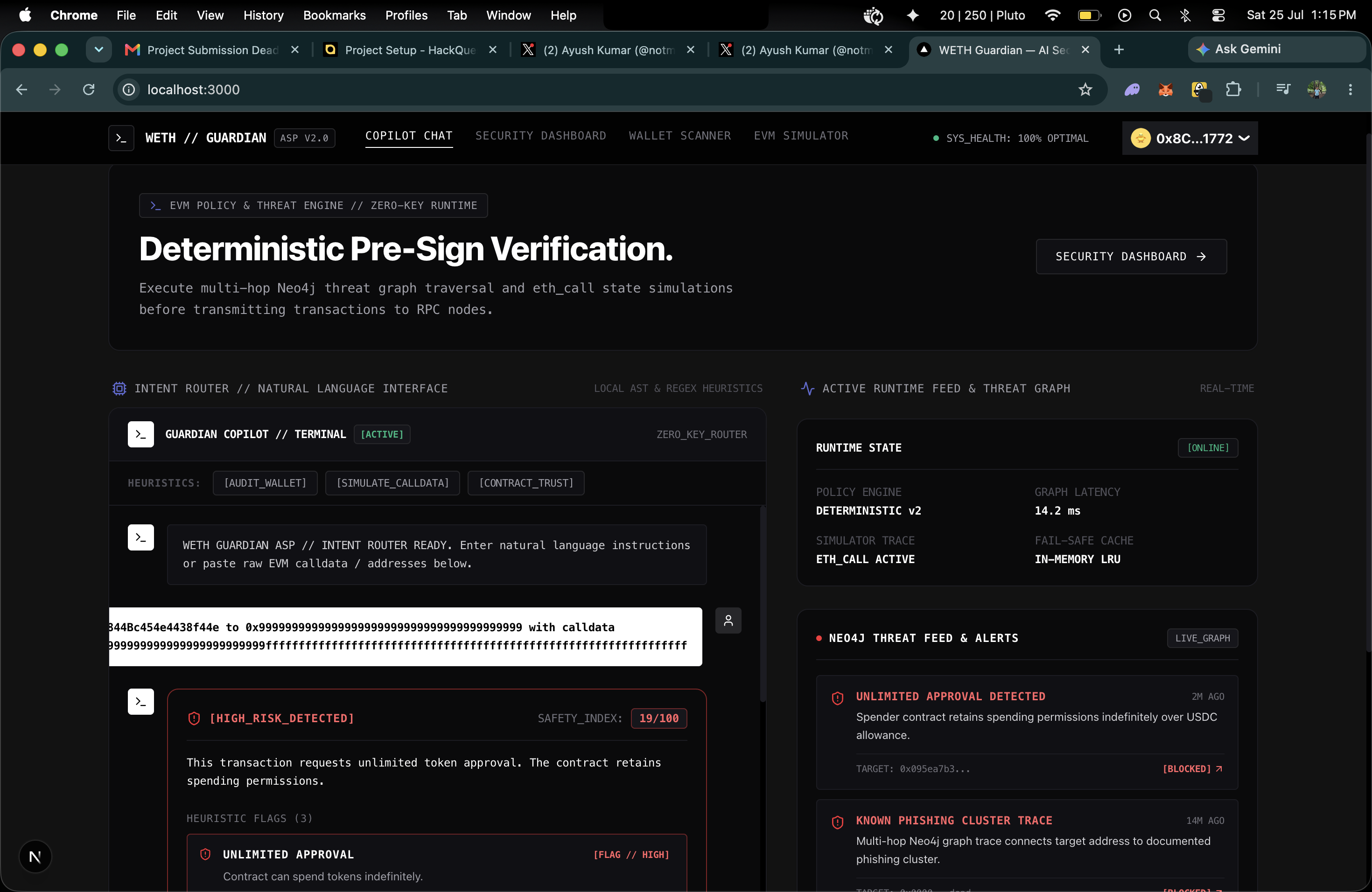Open the WALLET SCANNER tab
Screen dimensions: 1372x892
tap(679, 136)
